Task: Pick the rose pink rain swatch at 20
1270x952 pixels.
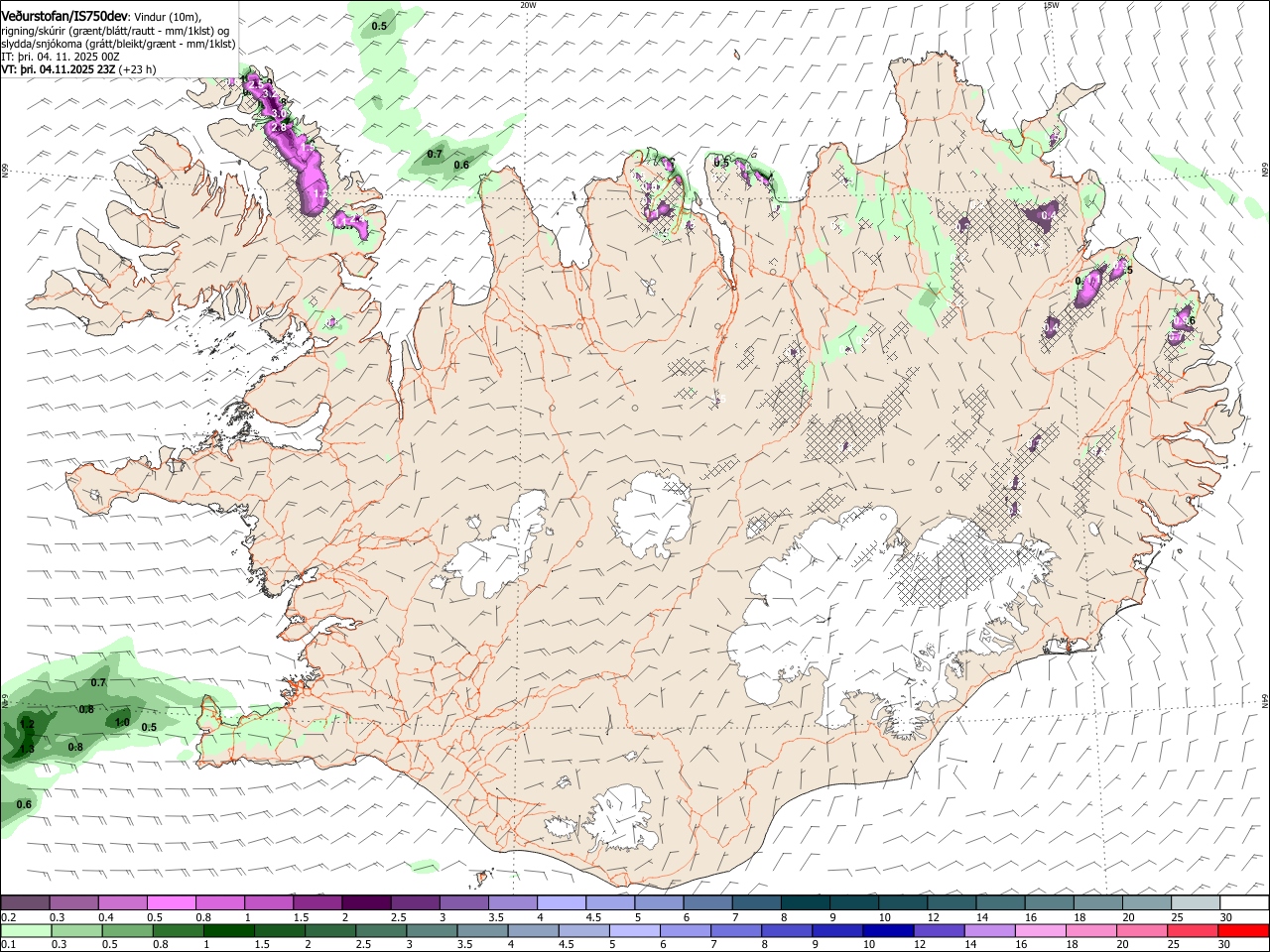Action: (x=1141, y=930)
